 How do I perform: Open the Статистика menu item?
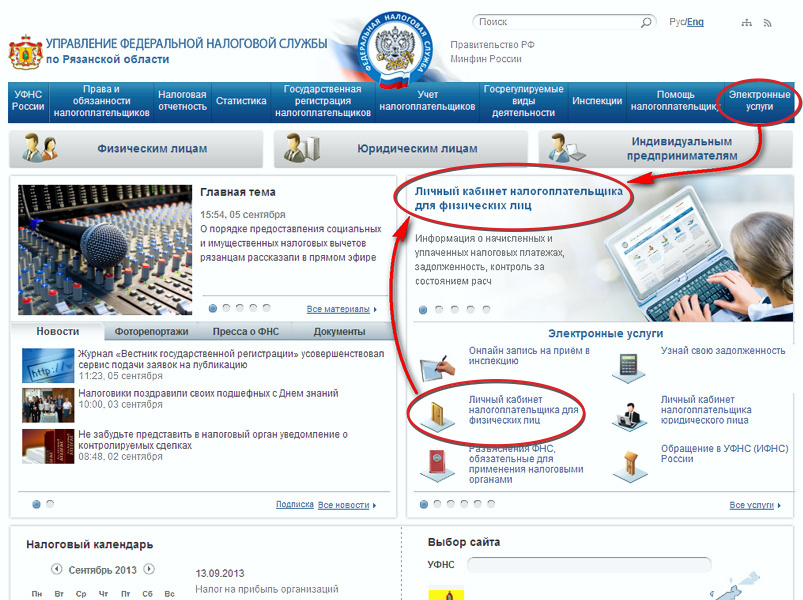241,101
